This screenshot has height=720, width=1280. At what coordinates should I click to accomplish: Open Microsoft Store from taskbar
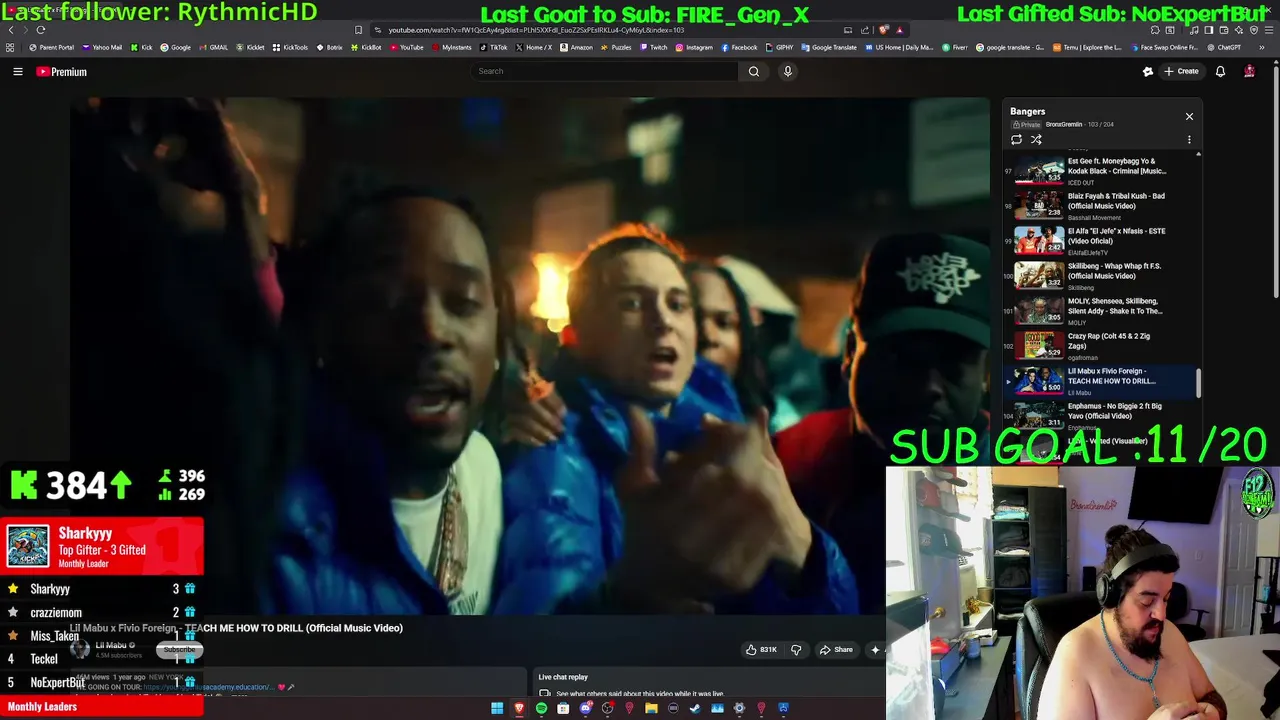tap(563, 709)
